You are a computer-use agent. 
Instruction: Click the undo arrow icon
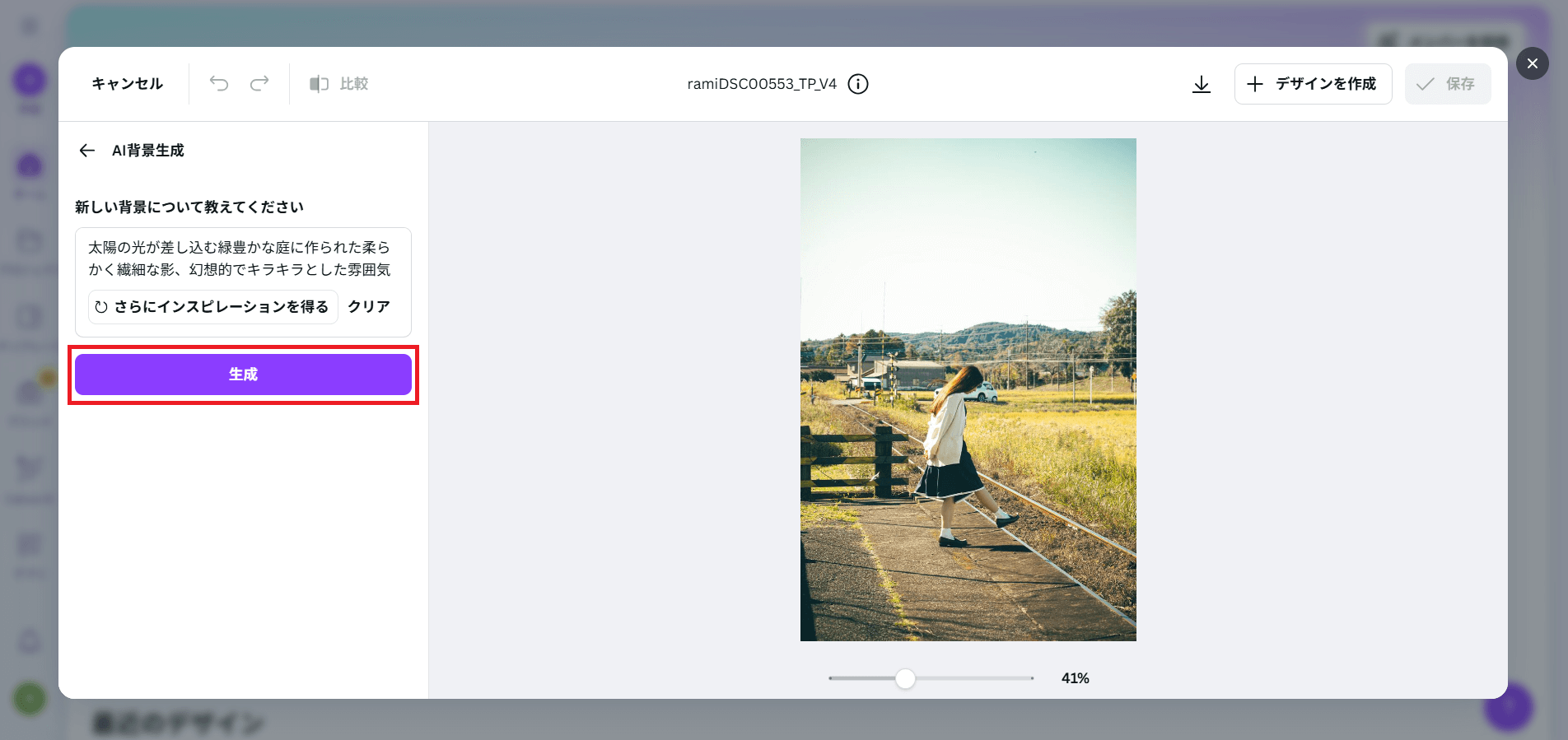click(x=219, y=83)
